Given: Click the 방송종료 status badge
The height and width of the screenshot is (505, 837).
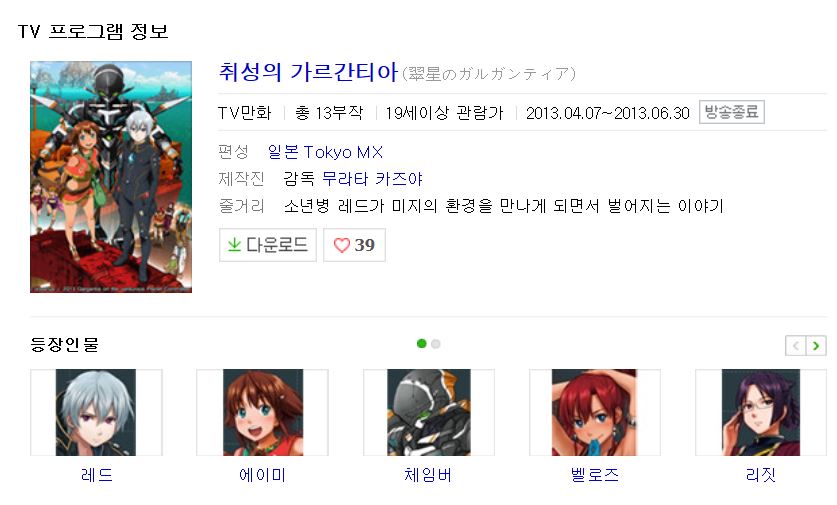Looking at the screenshot, I should [731, 112].
